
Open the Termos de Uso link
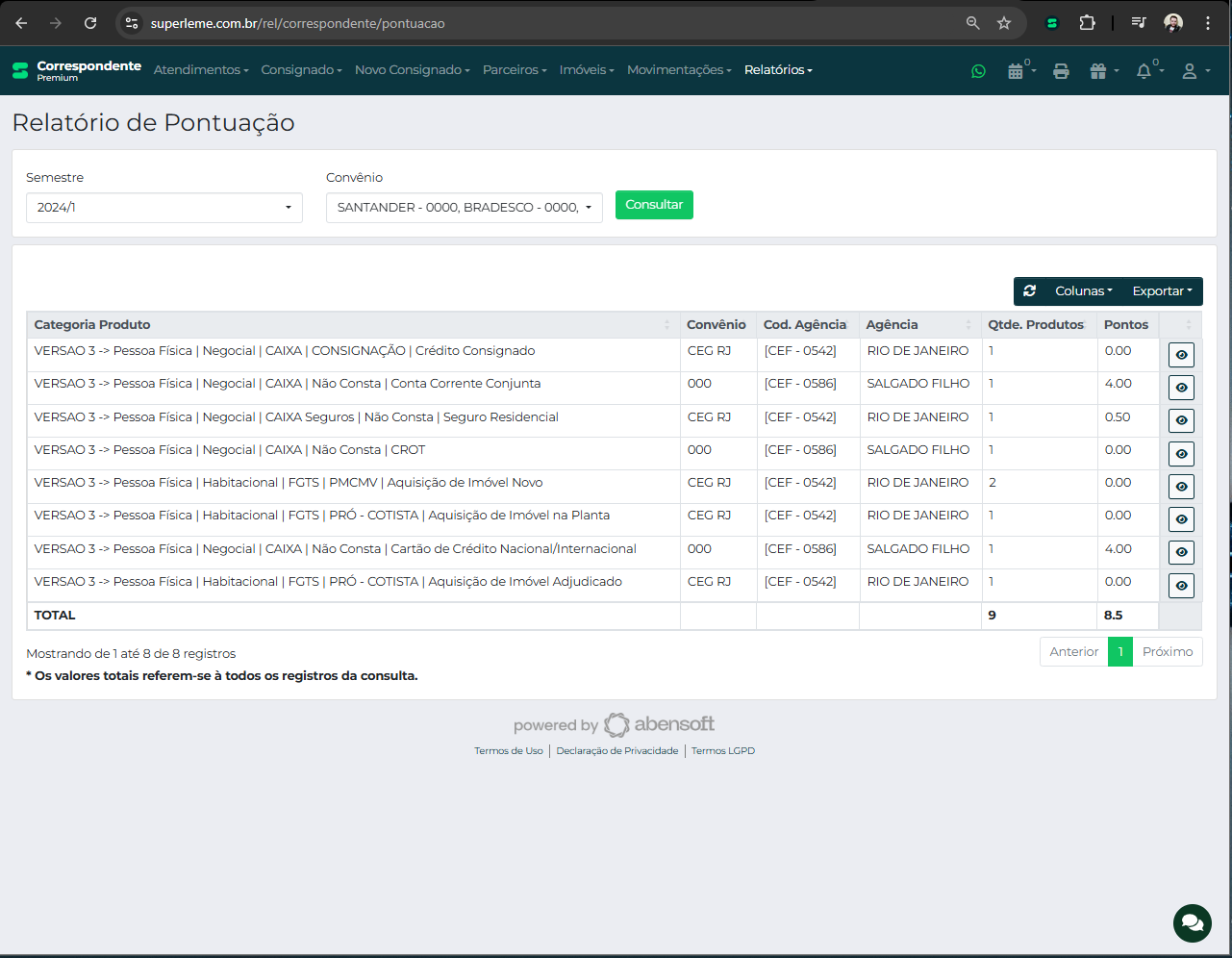coord(508,751)
